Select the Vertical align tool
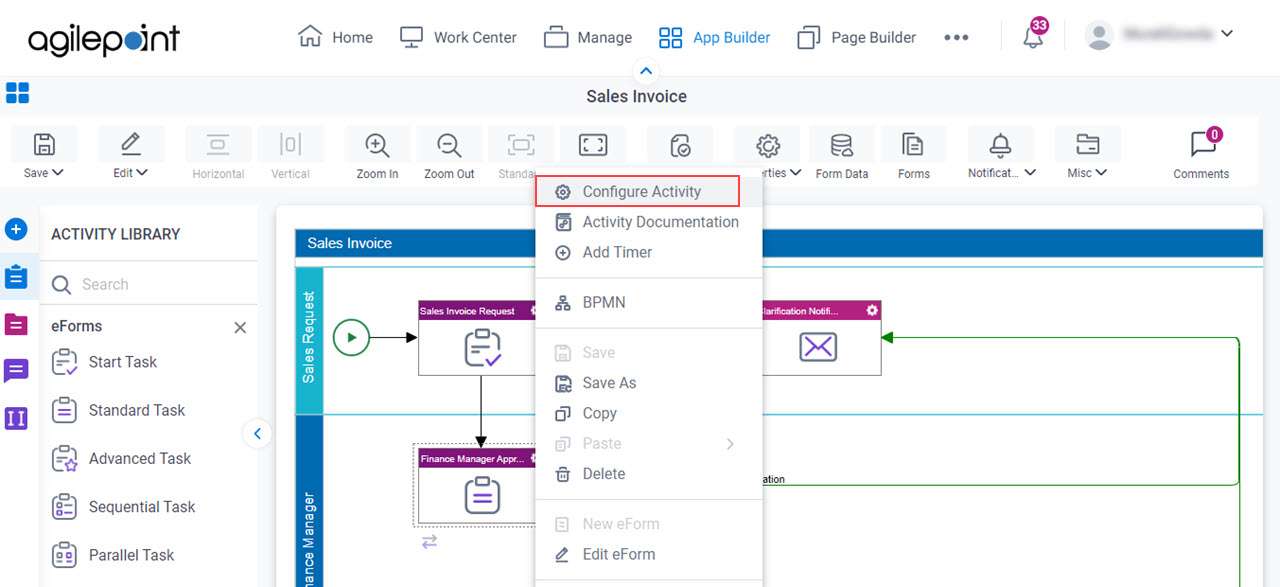Viewport: 1280px width, 587px height. (x=290, y=154)
